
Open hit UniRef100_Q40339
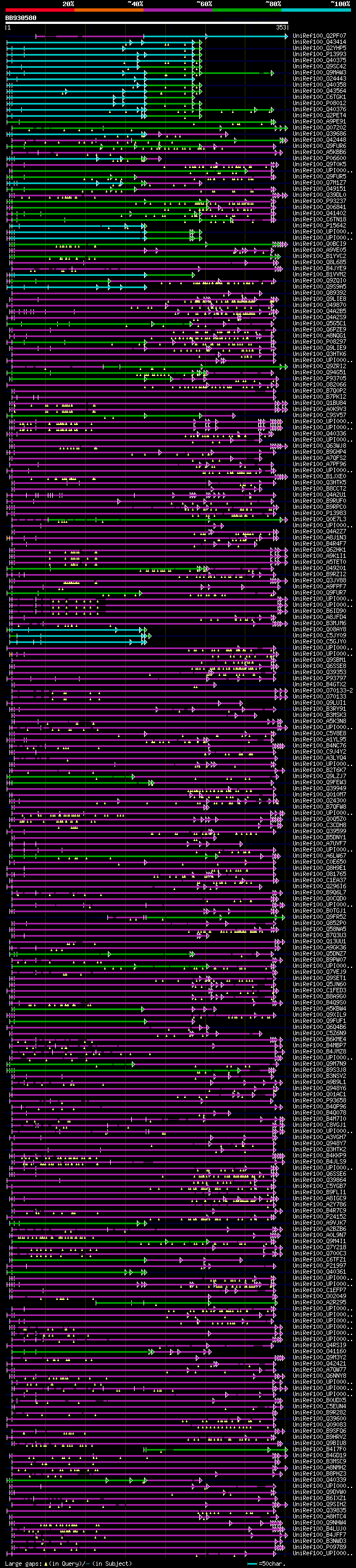coord(319,1480)
